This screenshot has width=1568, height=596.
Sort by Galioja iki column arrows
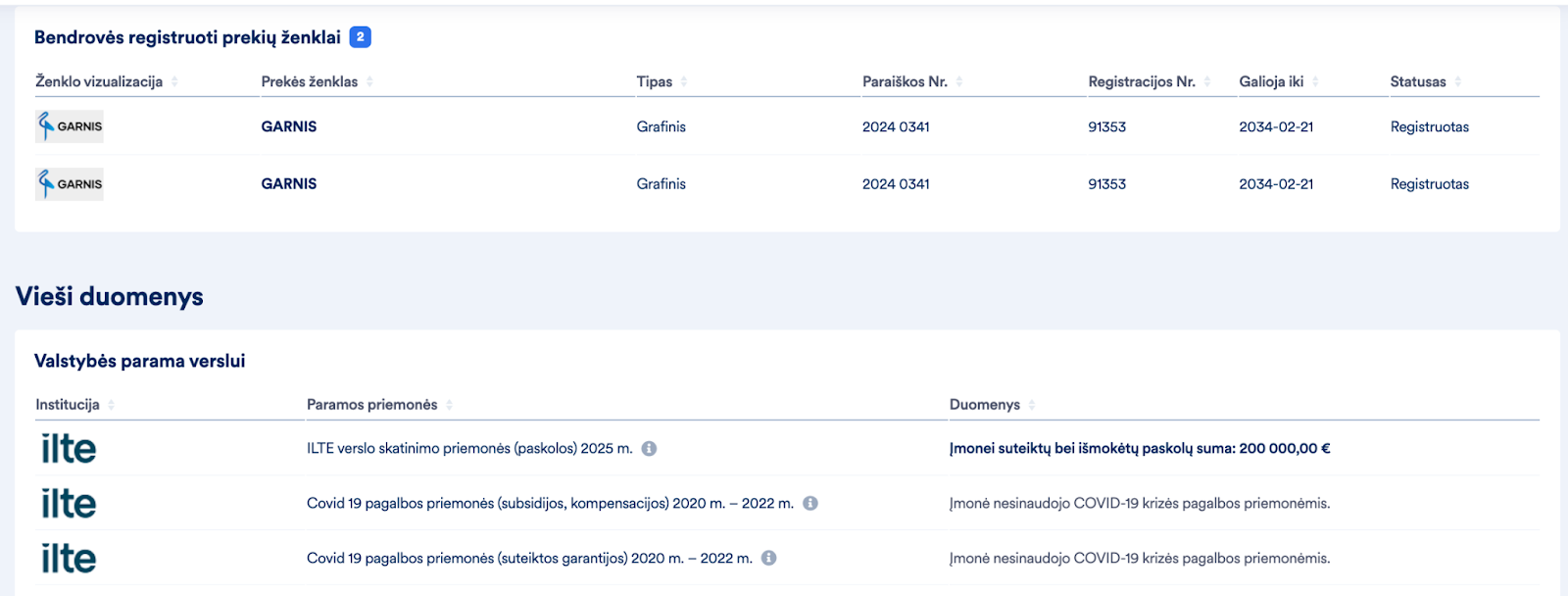[x=1315, y=81]
